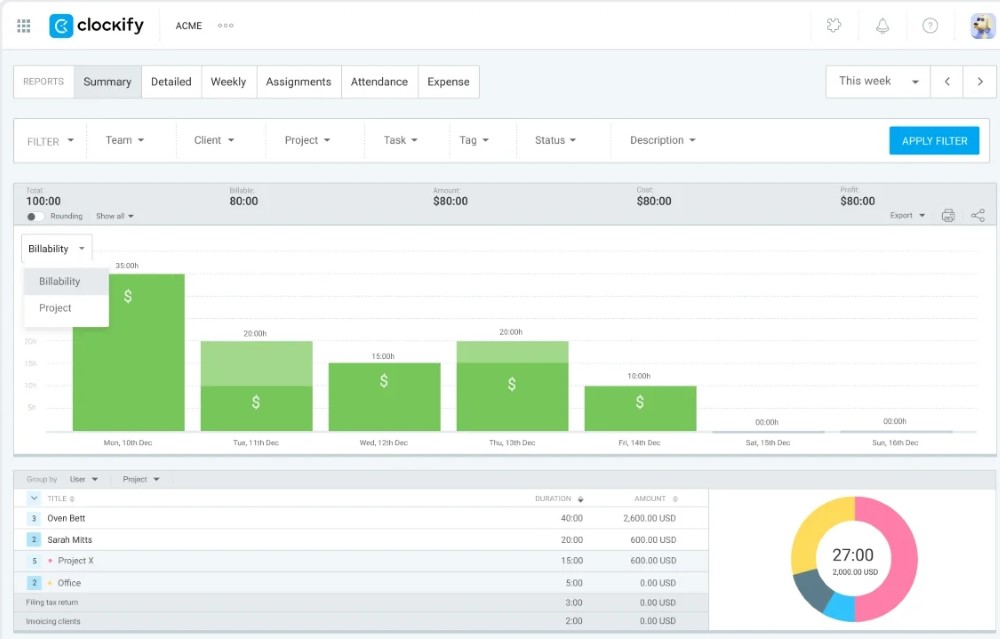Click the print report icon
This screenshot has width=1000, height=639.
click(x=948, y=216)
